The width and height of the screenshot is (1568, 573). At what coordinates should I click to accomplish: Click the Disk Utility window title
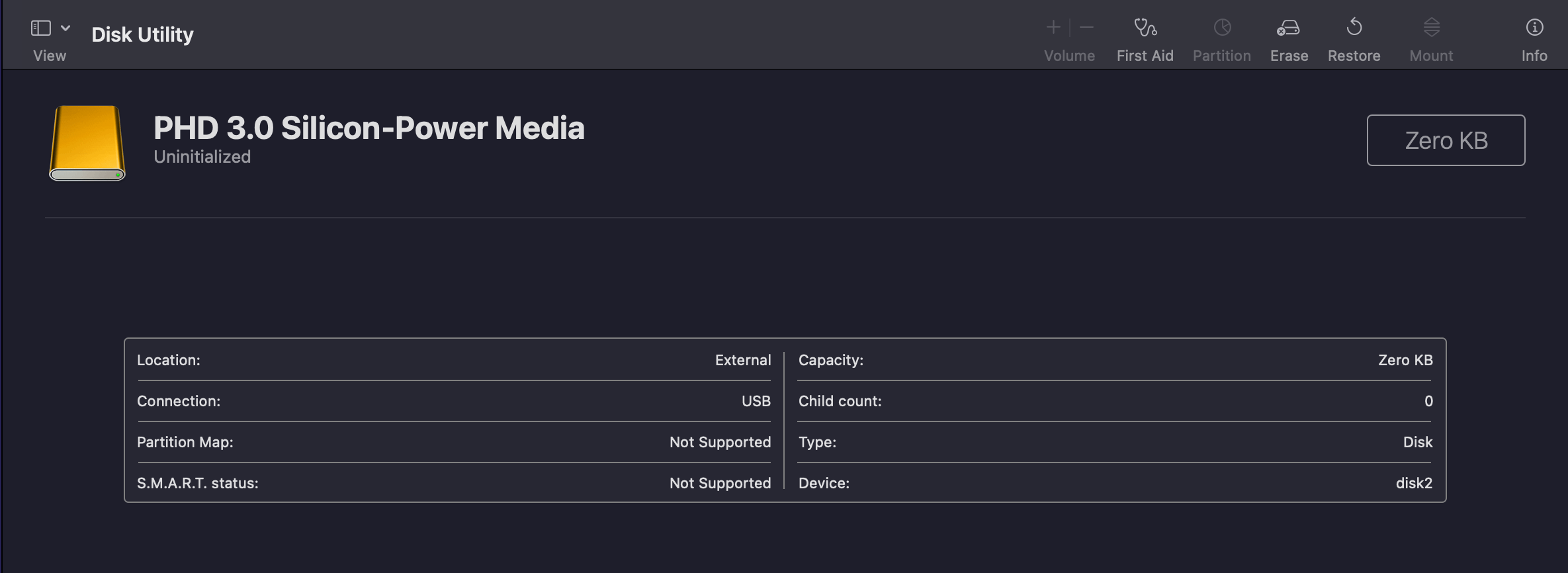[x=142, y=34]
